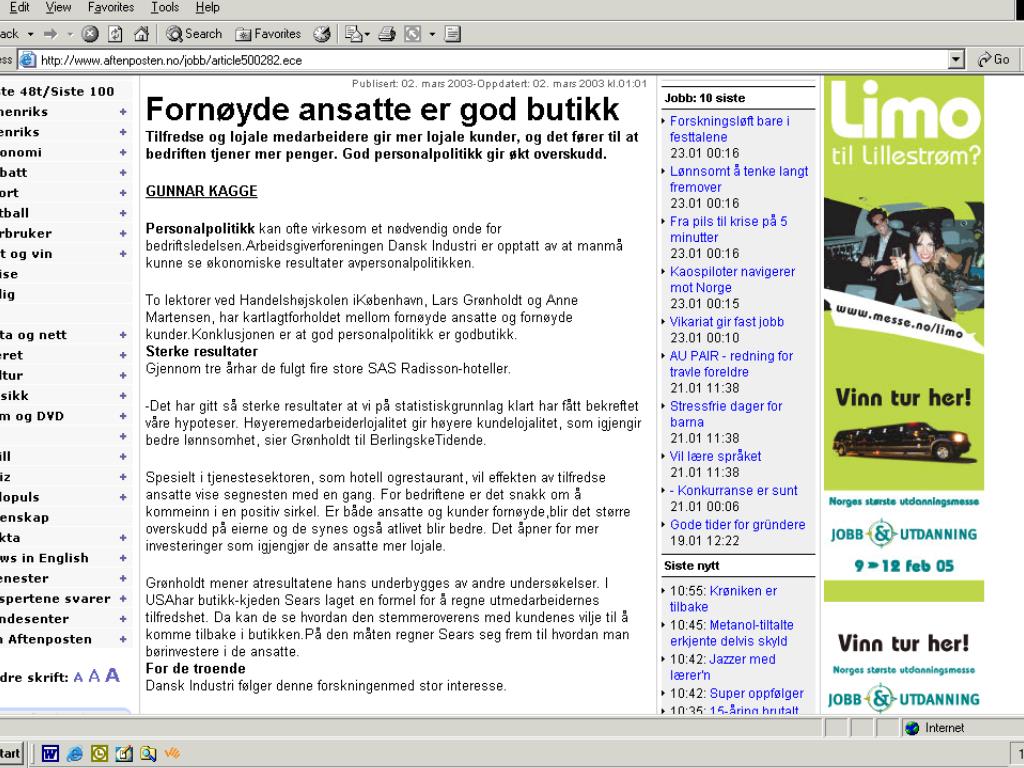The width and height of the screenshot is (1024, 768).
Task: Click the Forward arrow in the toolbar
Action: pyautogui.click(x=50, y=34)
